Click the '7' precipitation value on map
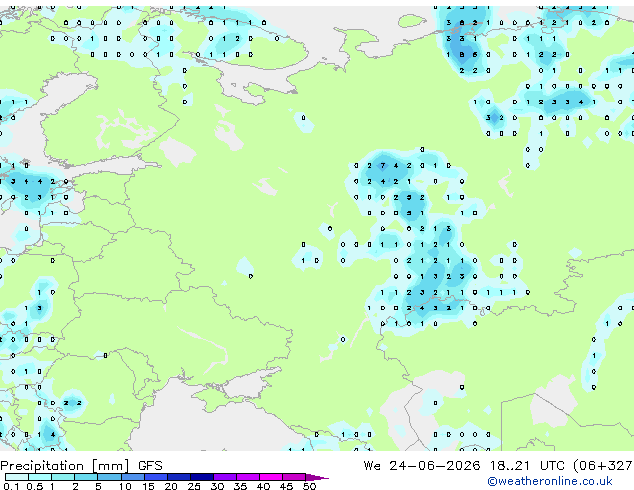 [x=383, y=165]
